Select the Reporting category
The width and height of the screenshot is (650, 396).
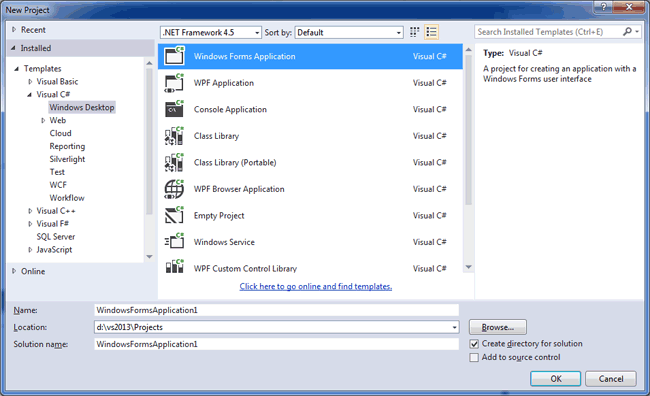click(x=67, y=146)
